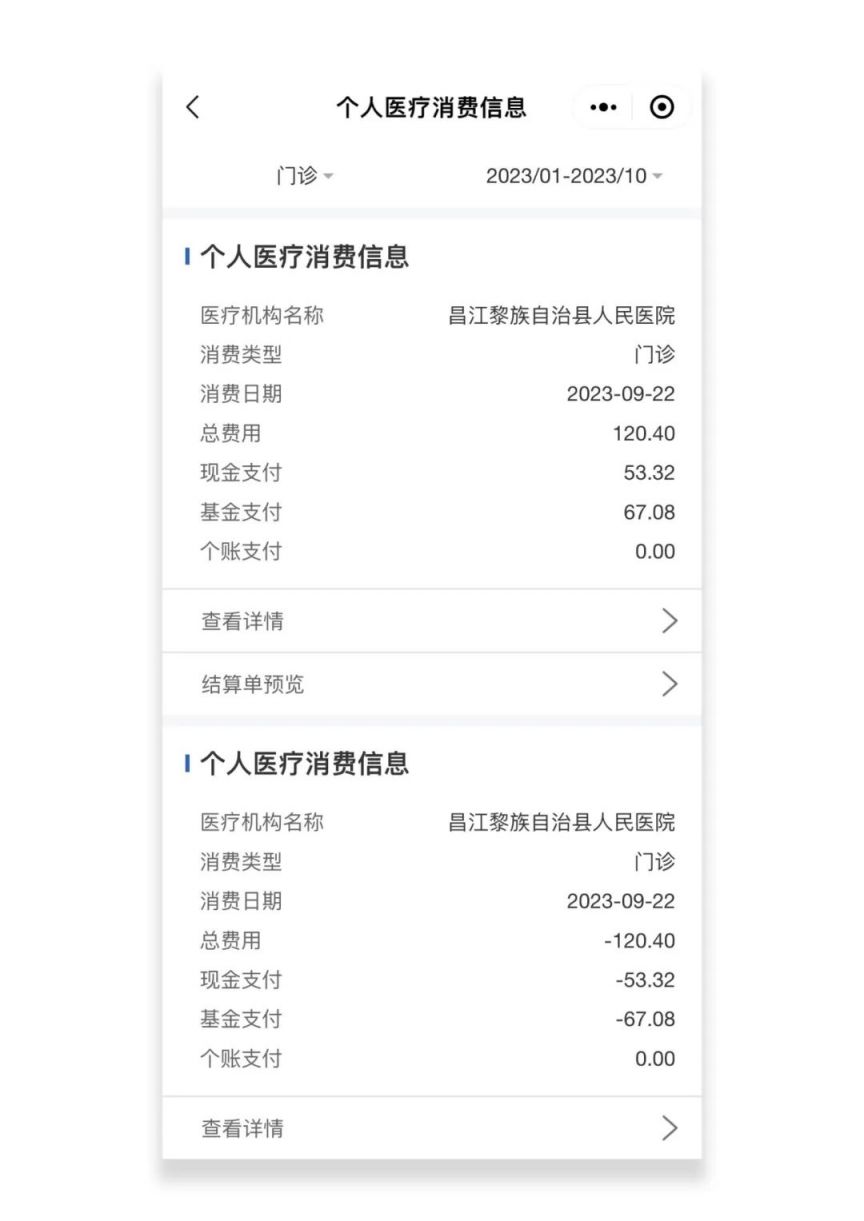Tap first record's hospital name 昌江黎族自治县人民医院

(x=561, y=316)
